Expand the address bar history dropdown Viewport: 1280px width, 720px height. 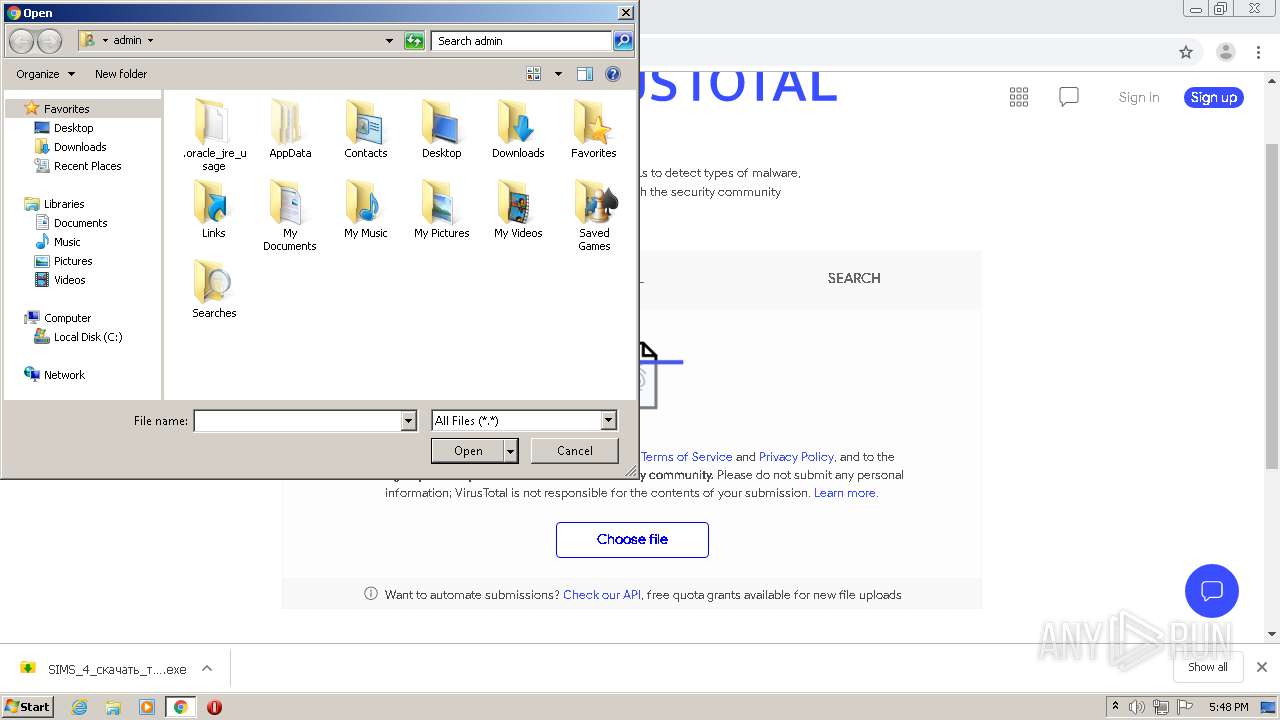click(389, 41)
